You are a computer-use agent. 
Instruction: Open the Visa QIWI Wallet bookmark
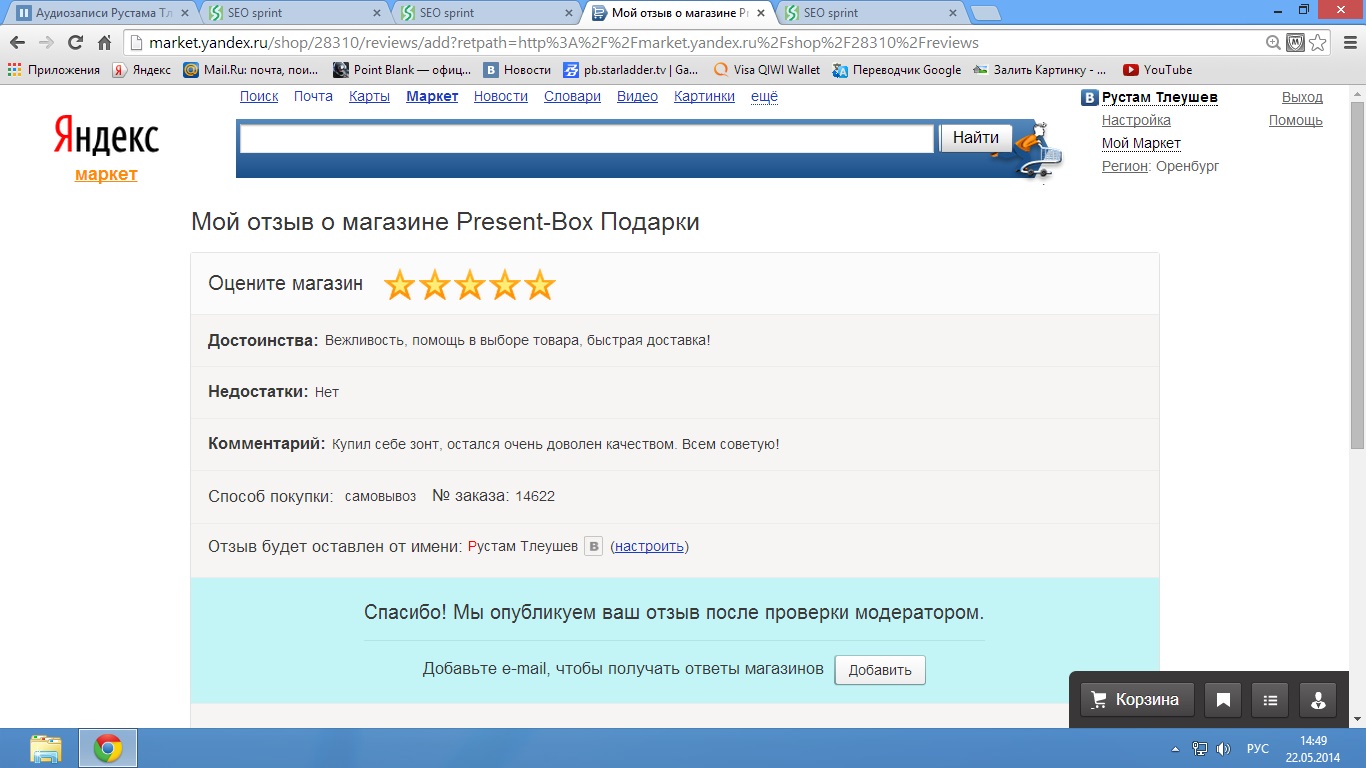(767, 70)
